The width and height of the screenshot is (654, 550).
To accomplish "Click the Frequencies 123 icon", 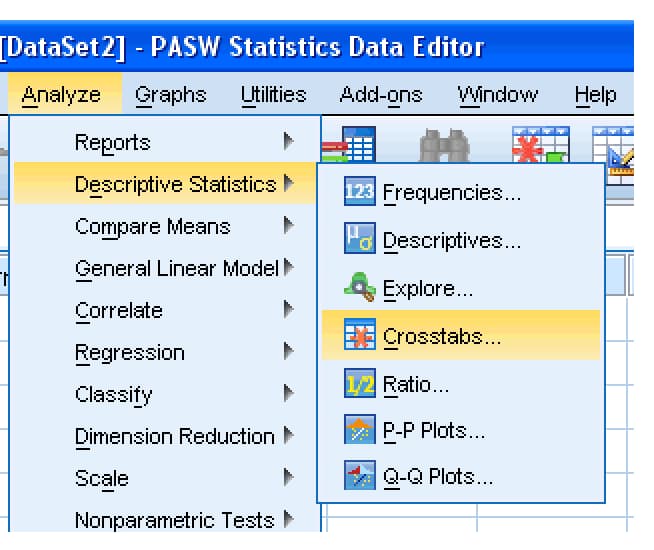I will click(x=360, y=191).
